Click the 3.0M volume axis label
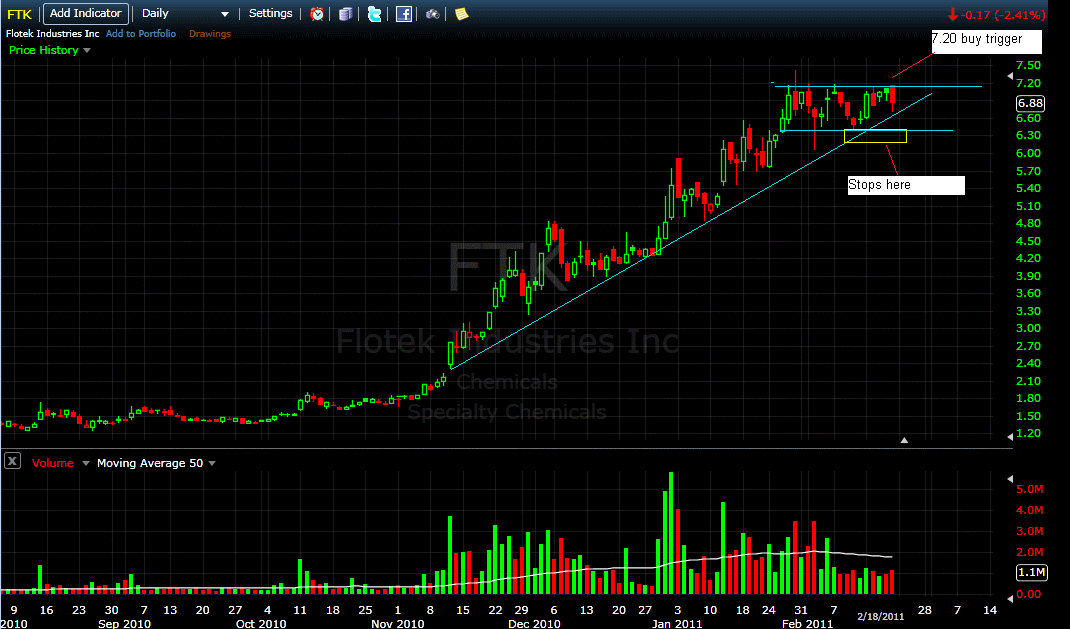 click(1030, 531)
